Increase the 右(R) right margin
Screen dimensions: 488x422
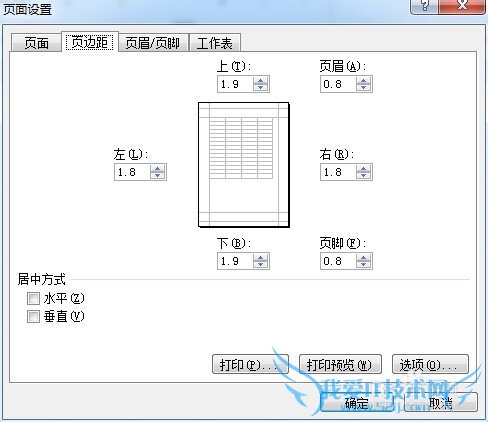pos(363,168)
